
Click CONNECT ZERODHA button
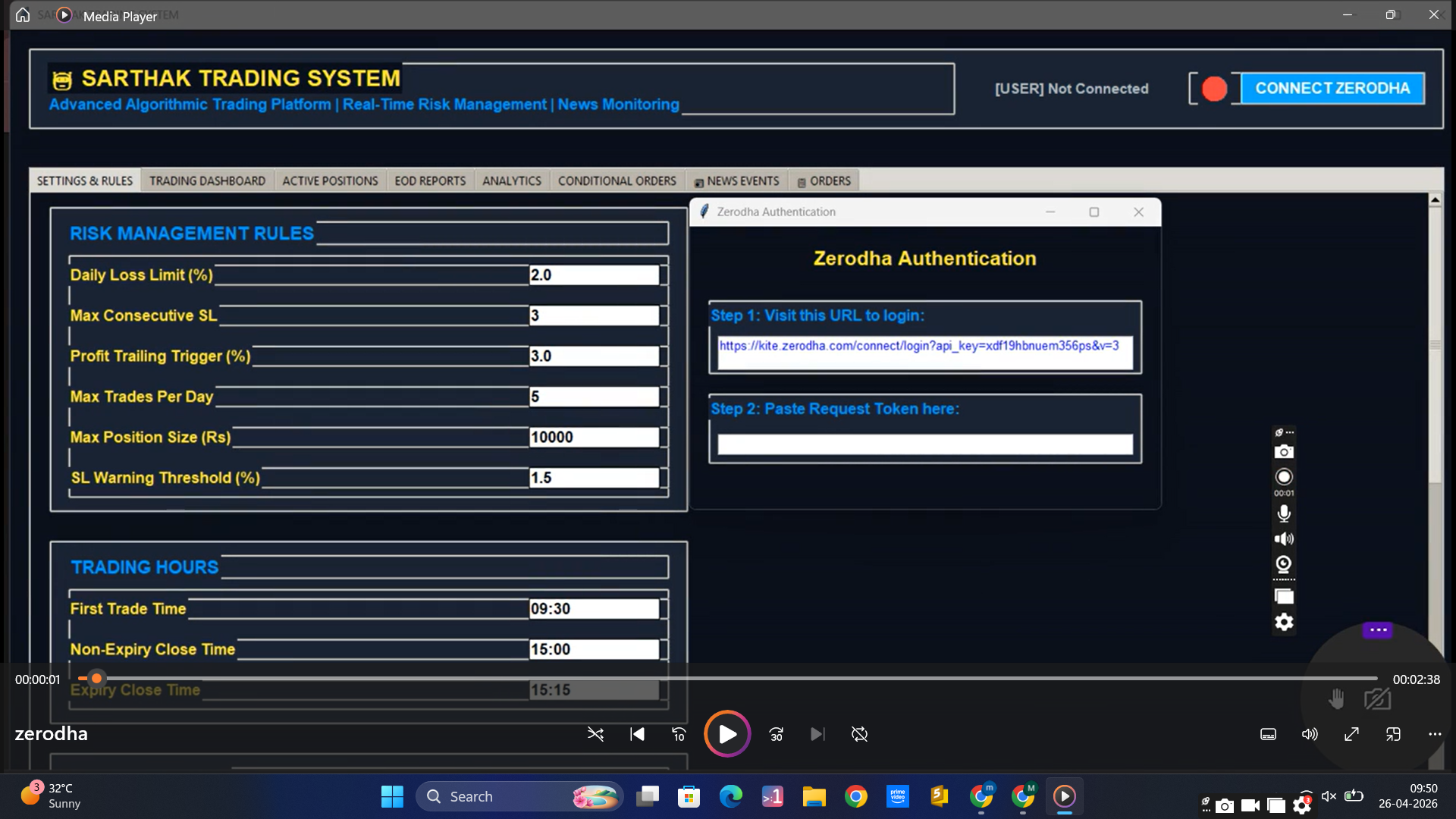1332,88
